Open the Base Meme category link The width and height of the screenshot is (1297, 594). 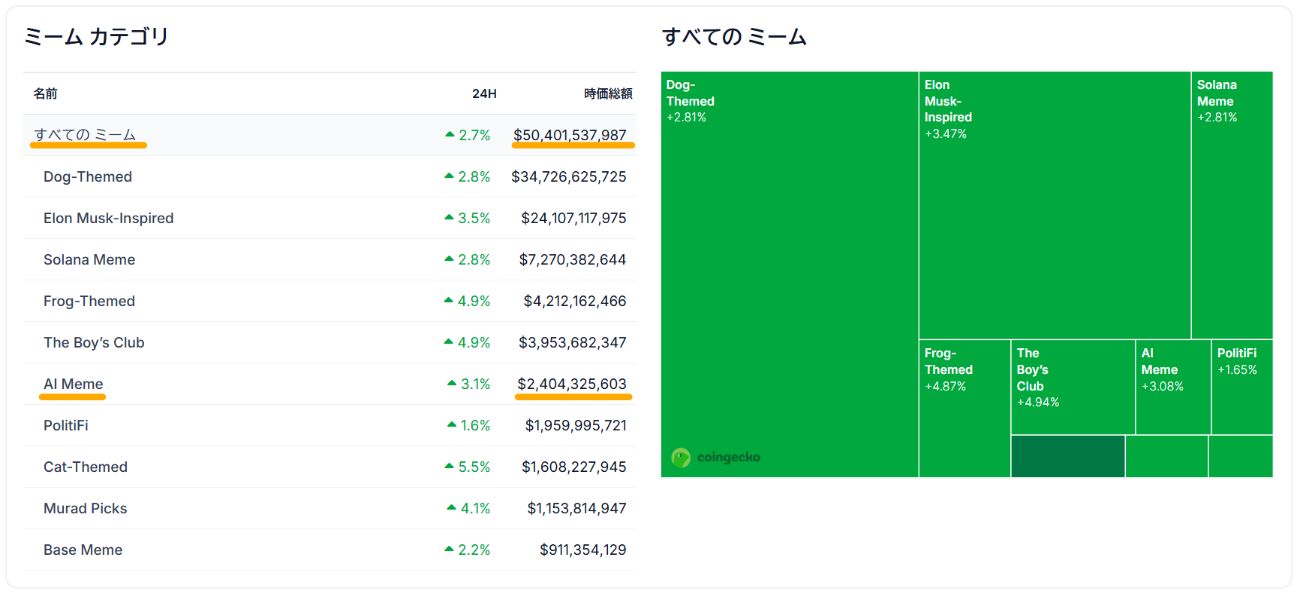[83, 550]
